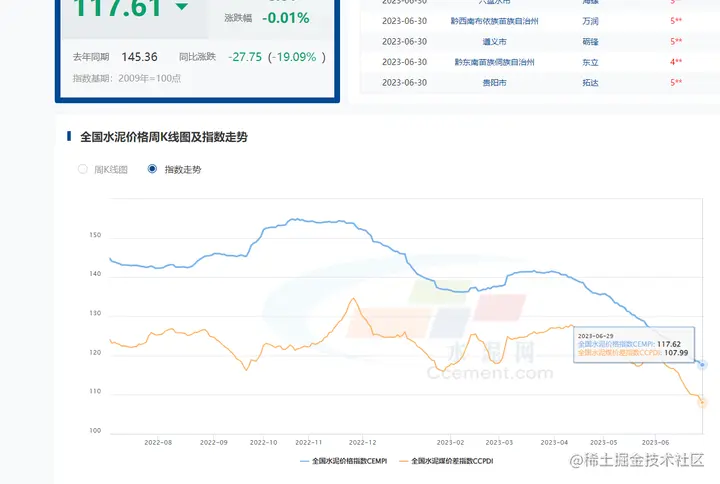Viewport: 720px width, 484px height.
Task: Click the blue CEMPI endpoint marker on chart
Action: point(702,365)
